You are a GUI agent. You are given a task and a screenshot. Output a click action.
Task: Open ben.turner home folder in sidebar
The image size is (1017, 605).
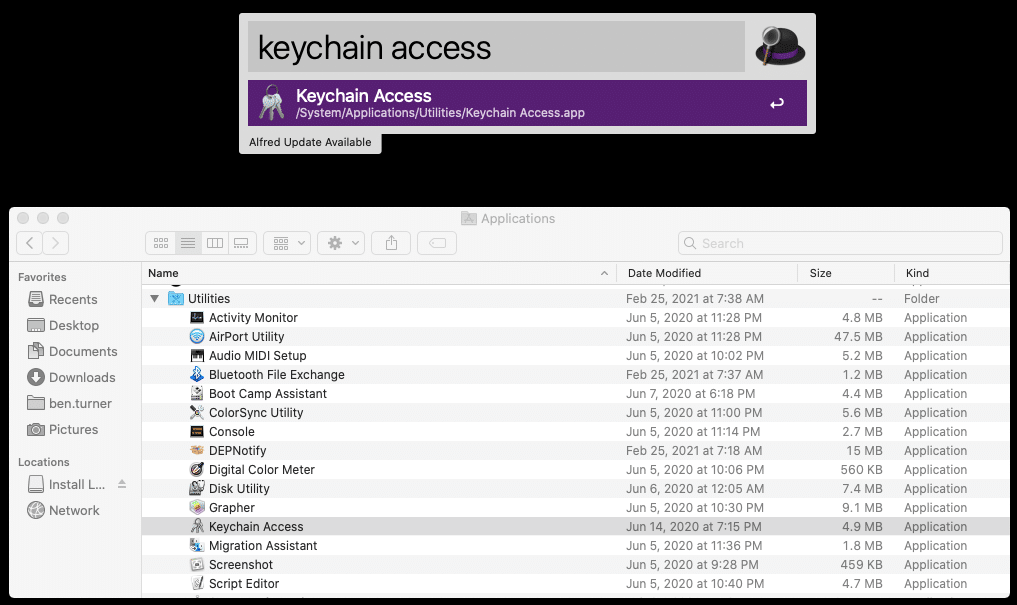click(69, 403)
